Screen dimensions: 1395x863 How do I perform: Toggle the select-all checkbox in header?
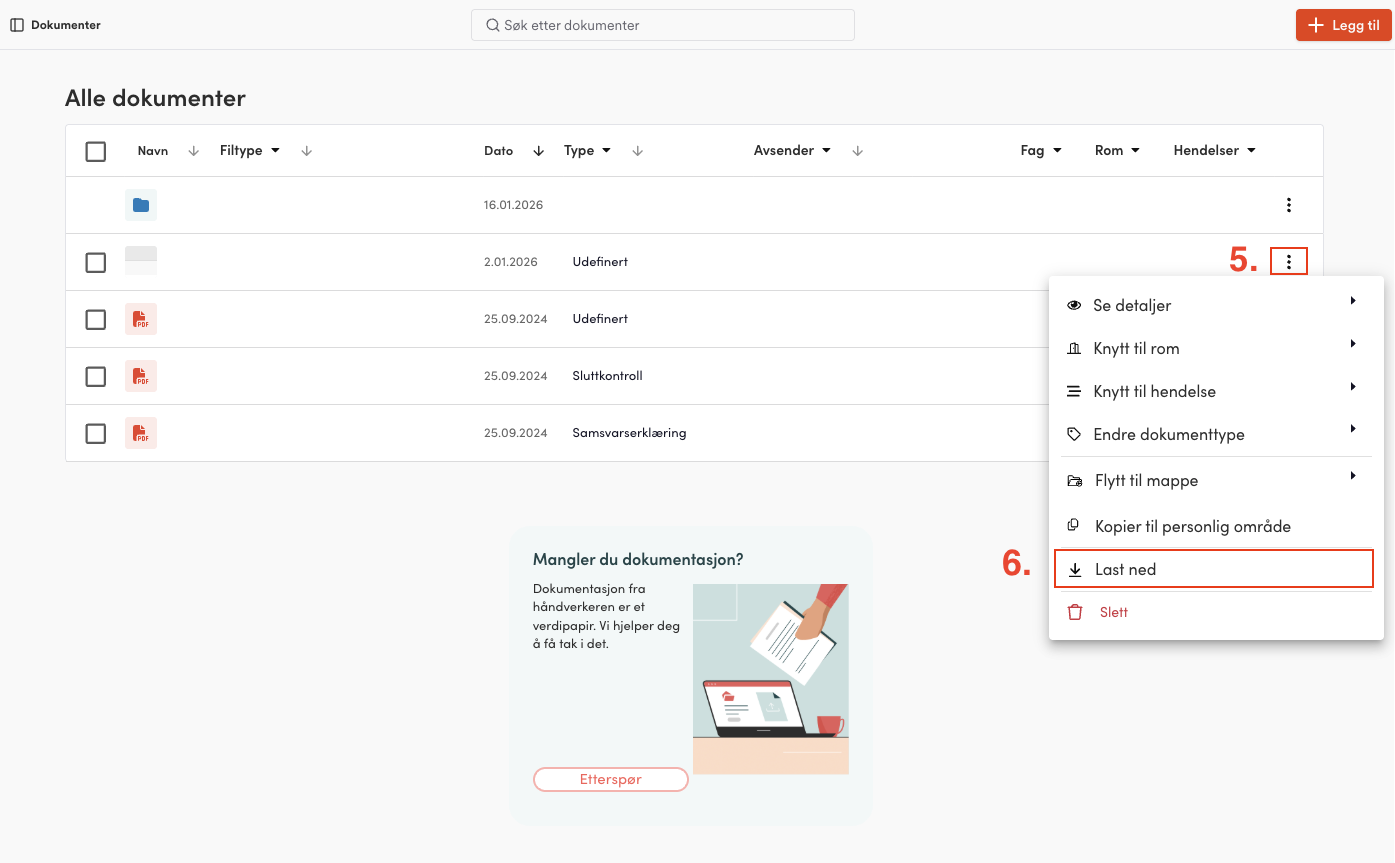[96, 151]
